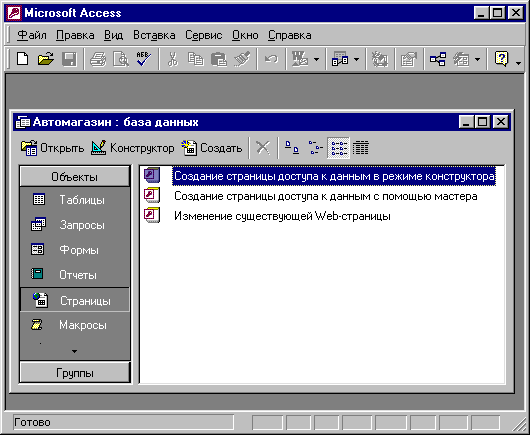
Task: Click the Office Links toolbar icon
Action: pos(300,59)
